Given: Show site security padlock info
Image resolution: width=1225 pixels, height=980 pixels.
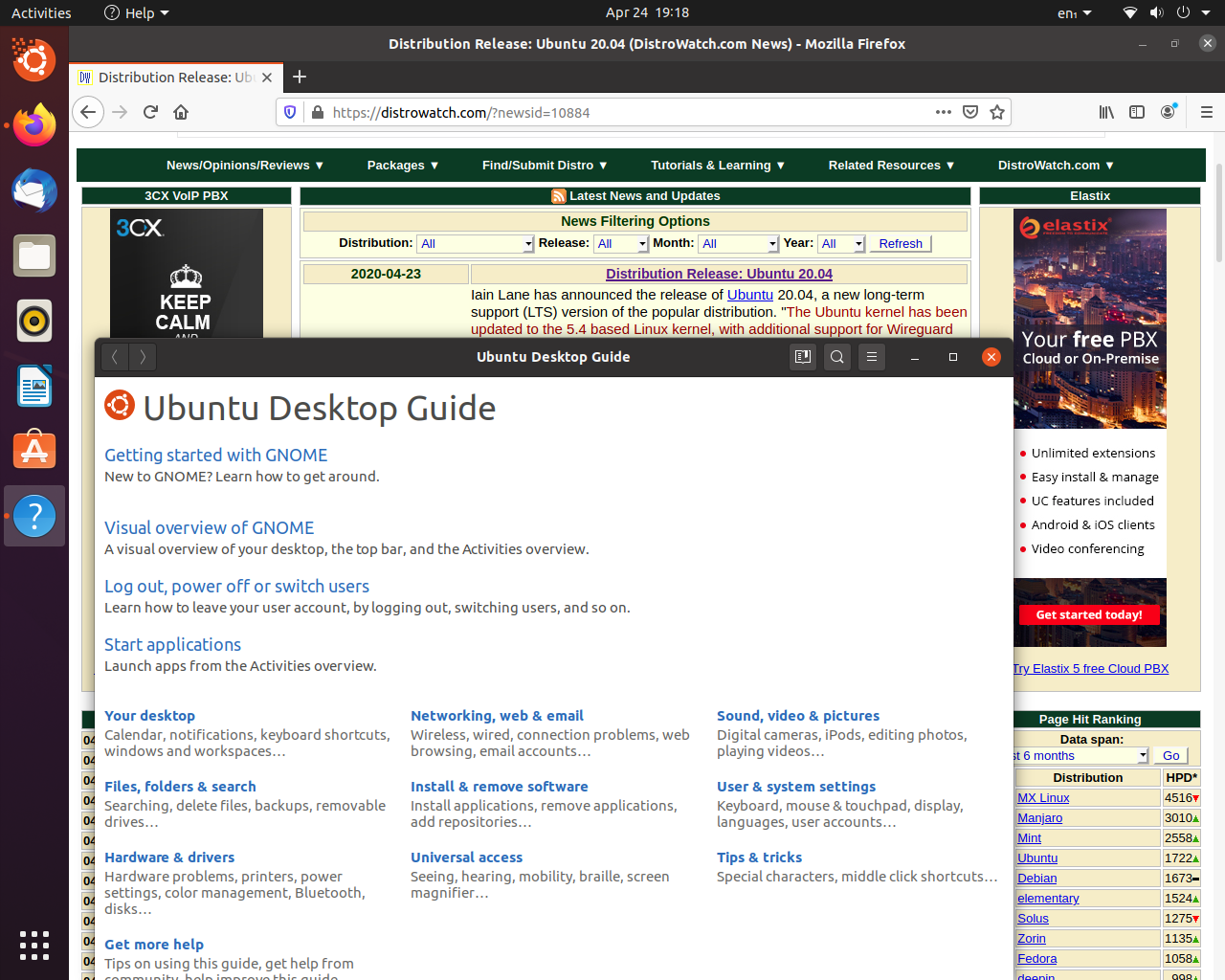Looking at the screenshot, I should click(318, 112).
